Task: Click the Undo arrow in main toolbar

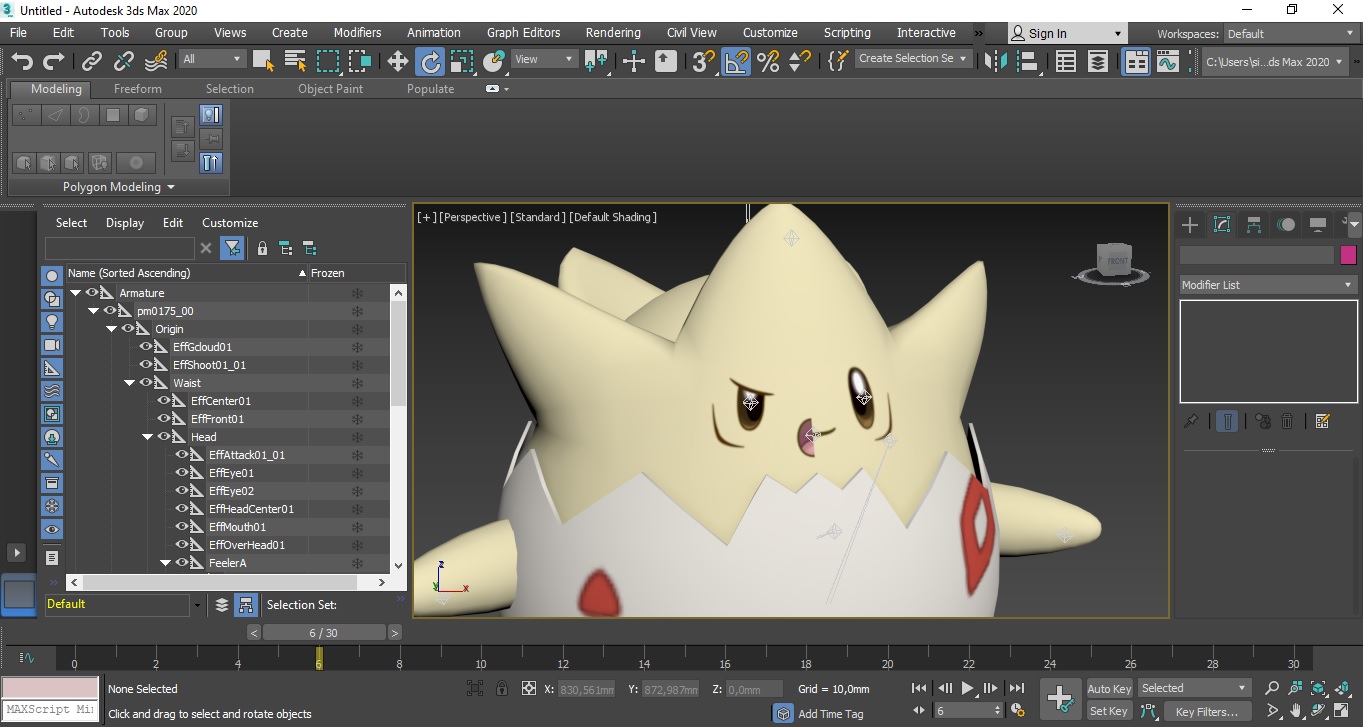Action: coord(22,62)
